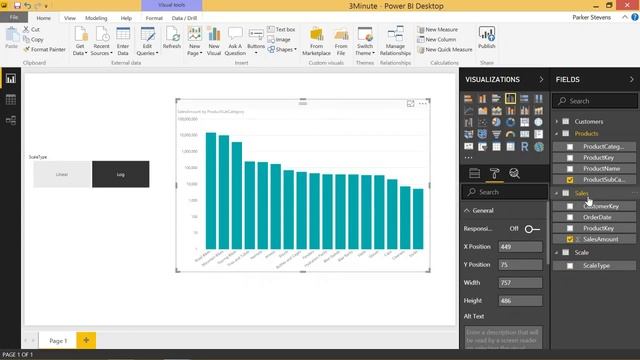Open the Switch Theme dropdown
640x360 pixels.
coord(364,41)
